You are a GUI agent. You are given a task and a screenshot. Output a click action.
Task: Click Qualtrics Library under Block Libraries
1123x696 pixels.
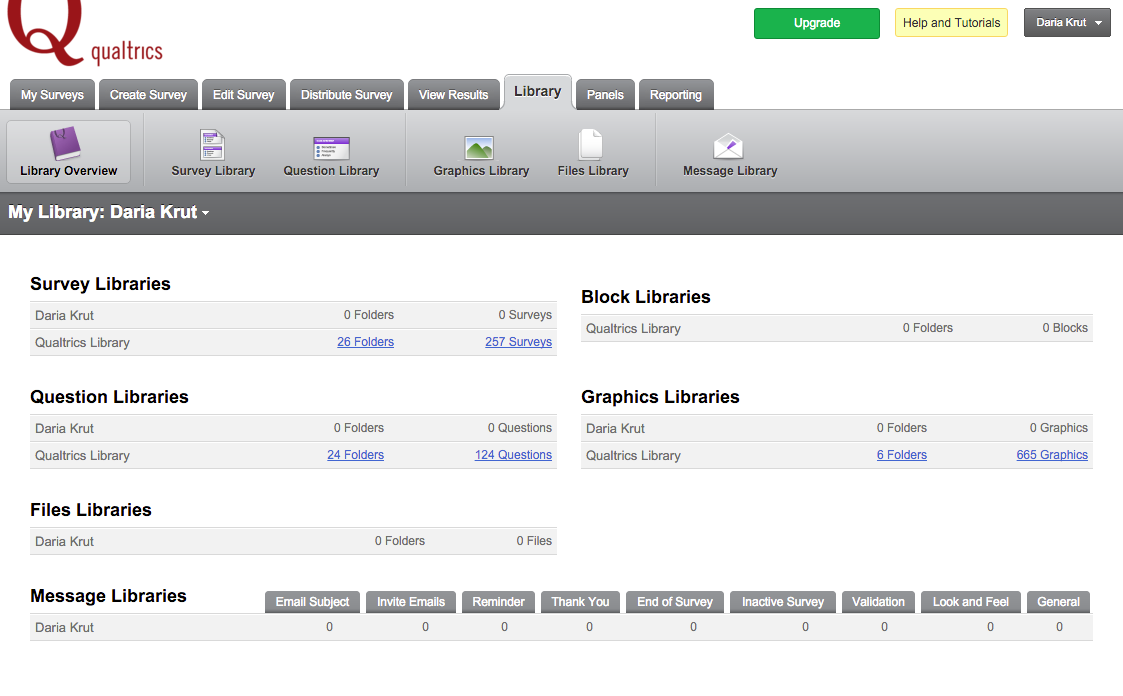click(x=633, y=329)
